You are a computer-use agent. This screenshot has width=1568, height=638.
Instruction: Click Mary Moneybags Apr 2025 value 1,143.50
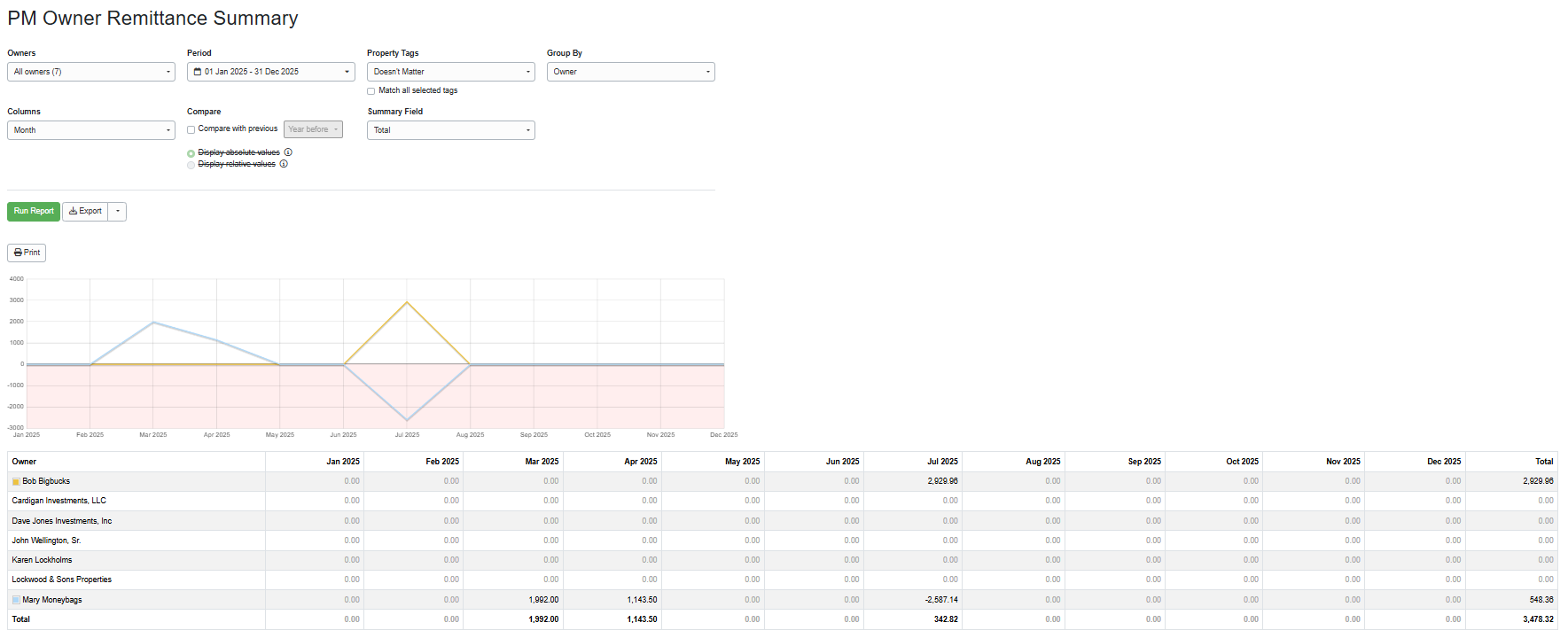click(643, 600)
